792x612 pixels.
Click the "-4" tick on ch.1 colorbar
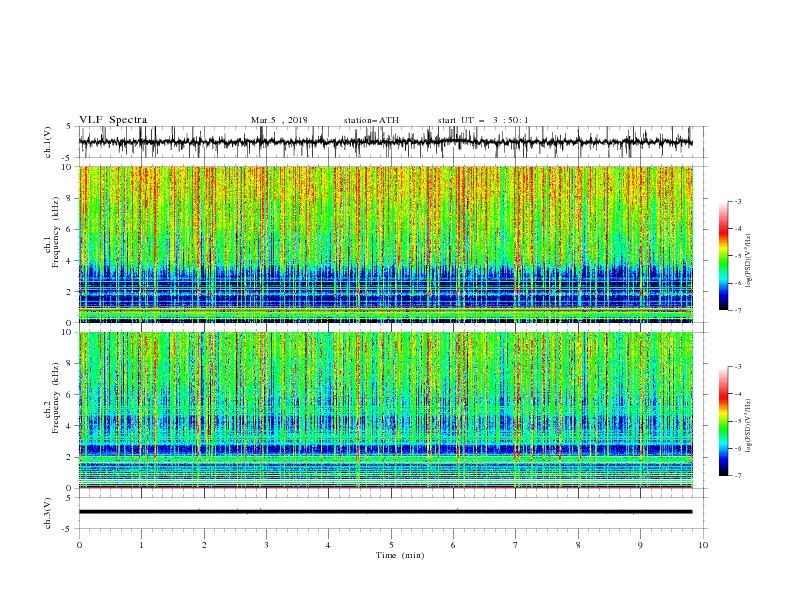737,229
